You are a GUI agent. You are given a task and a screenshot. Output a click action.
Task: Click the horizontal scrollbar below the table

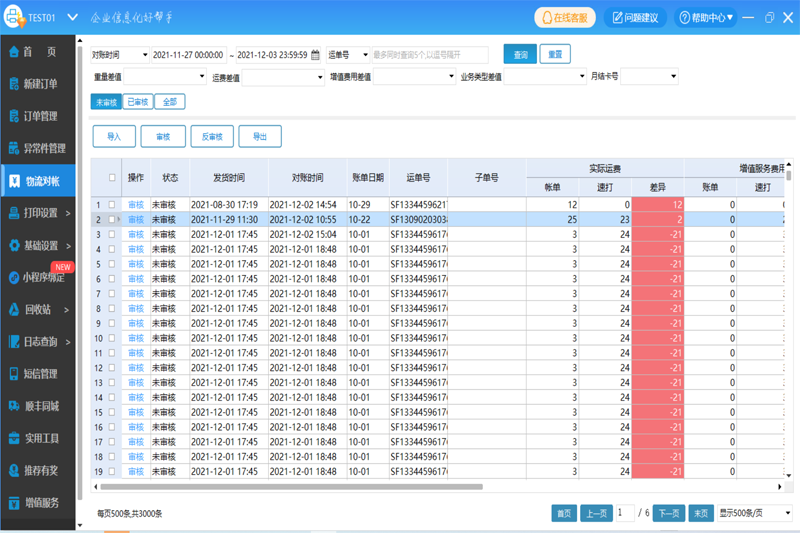(290, 487)
